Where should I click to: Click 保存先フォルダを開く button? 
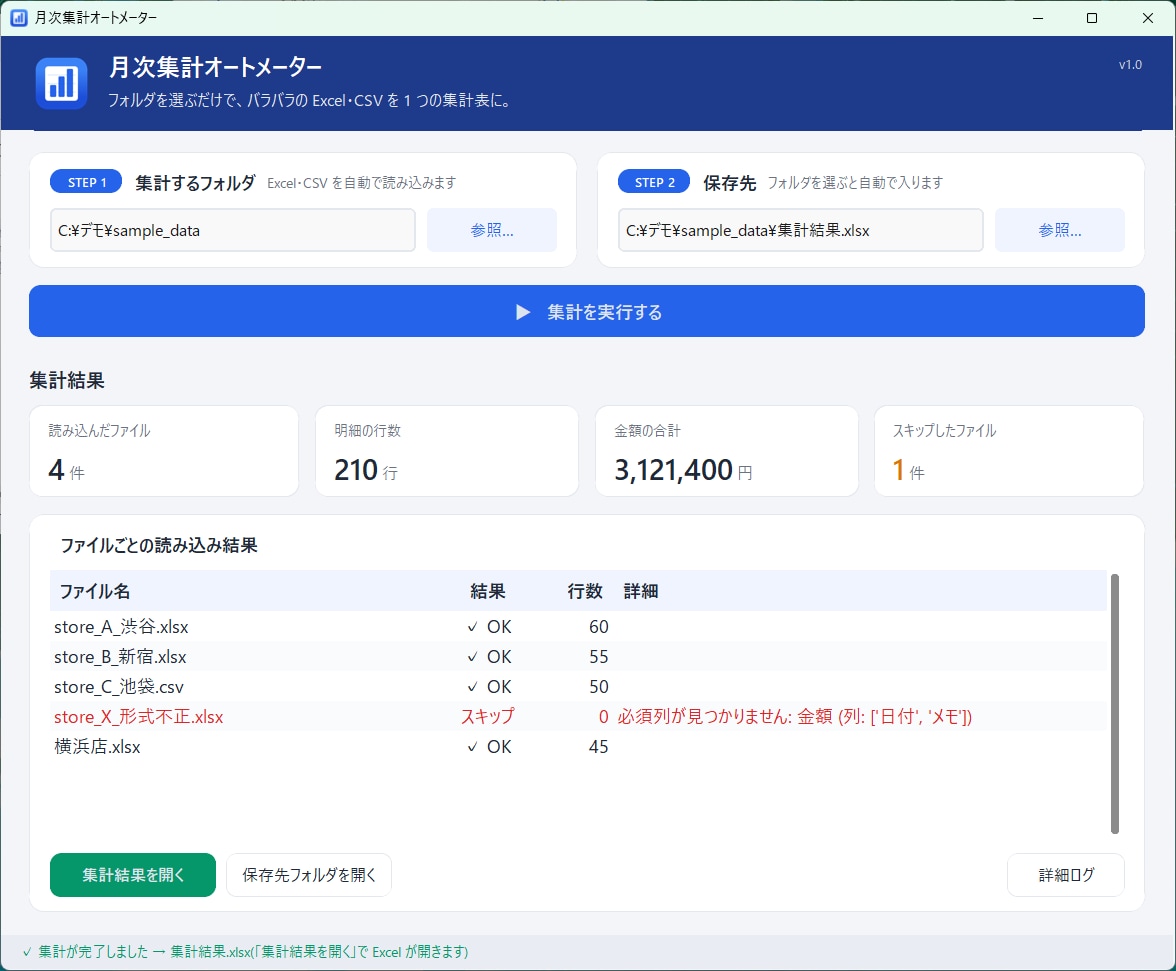pos(309,874)
